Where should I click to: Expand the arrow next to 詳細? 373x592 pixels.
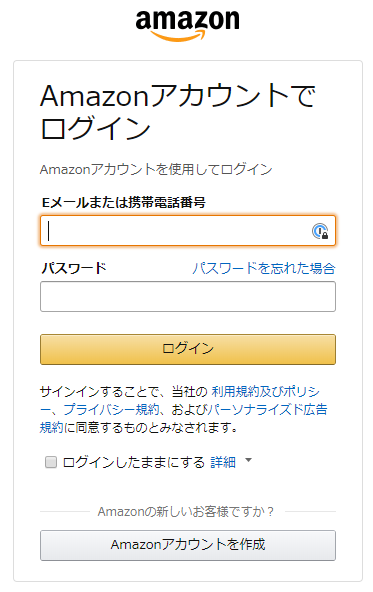(248, 460)
